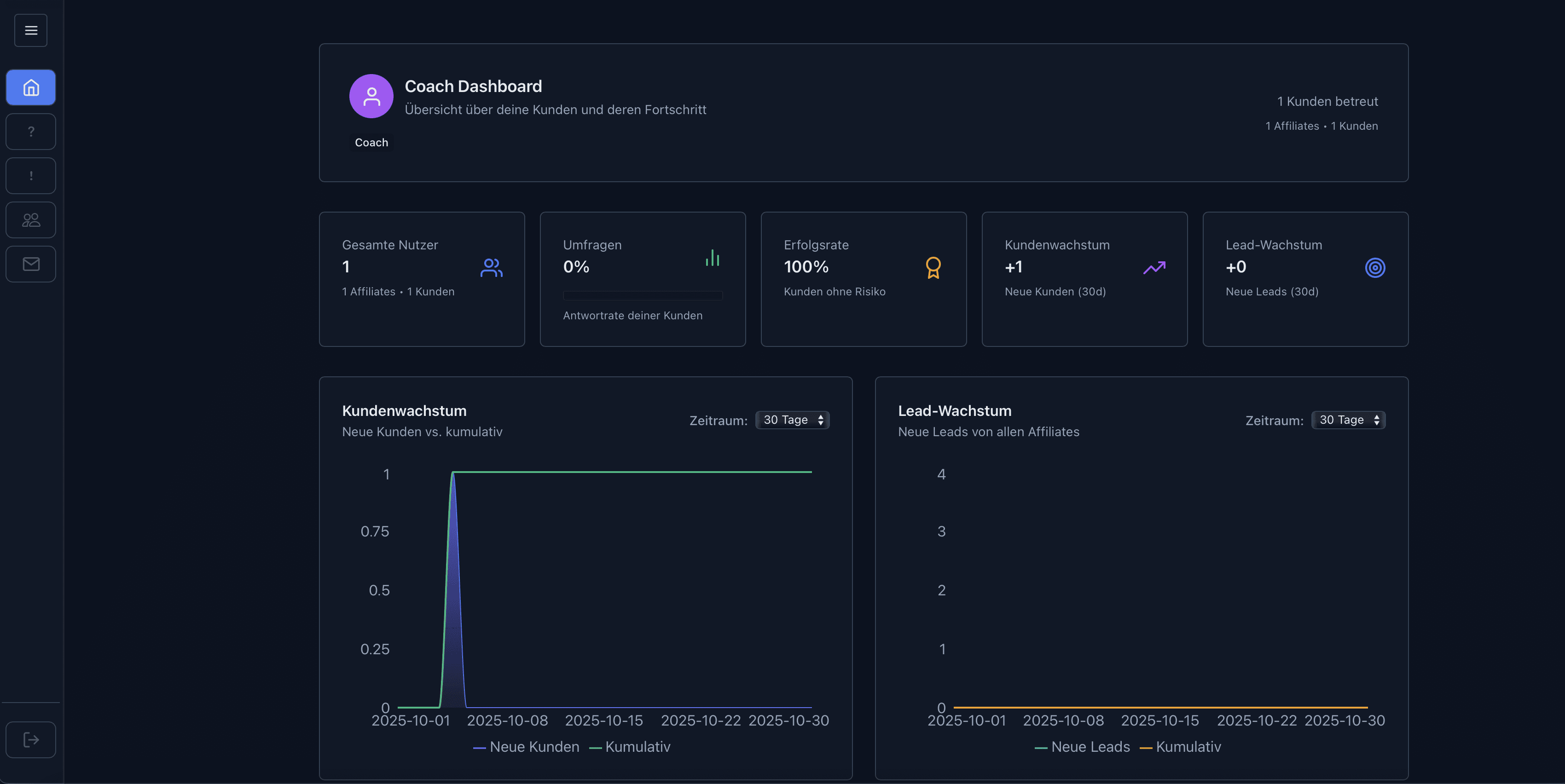Screen dimensions: 1565x784
Task: Click the Coach role badge
Action: (371, 142)
